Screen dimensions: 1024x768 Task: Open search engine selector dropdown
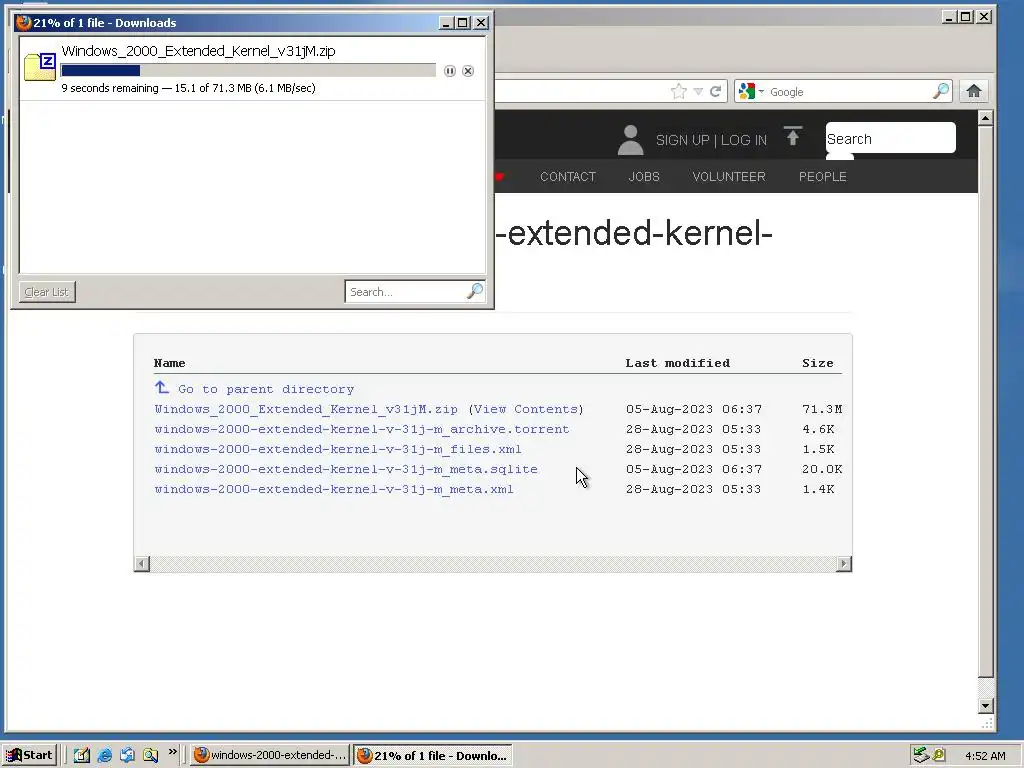tap(750, 91)
